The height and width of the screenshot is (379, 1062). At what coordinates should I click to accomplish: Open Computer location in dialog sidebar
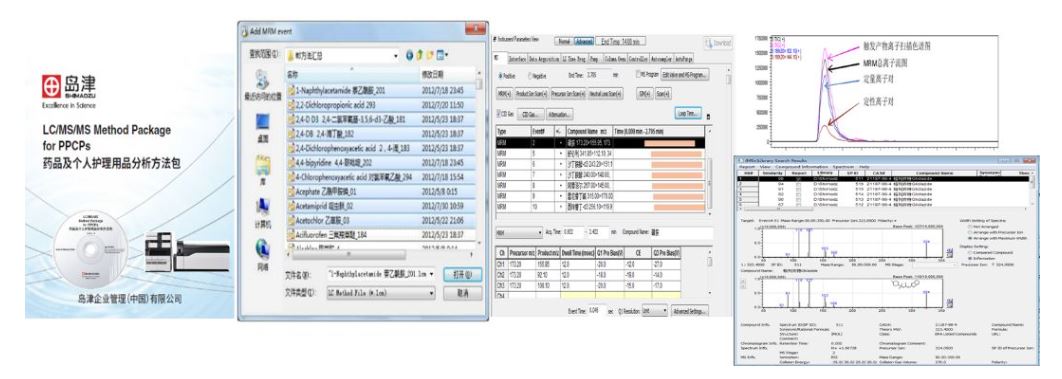click(262, 206)
